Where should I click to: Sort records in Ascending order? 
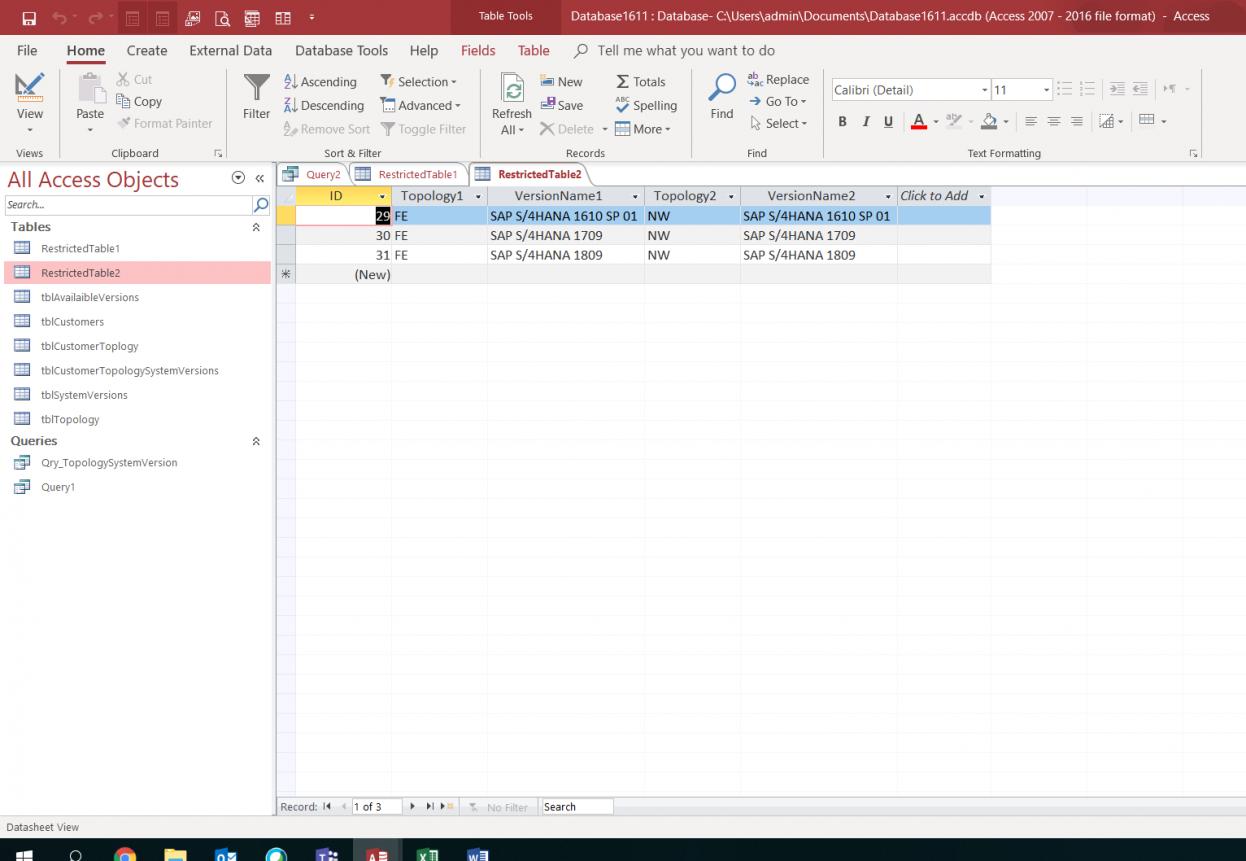coord(320,82)
